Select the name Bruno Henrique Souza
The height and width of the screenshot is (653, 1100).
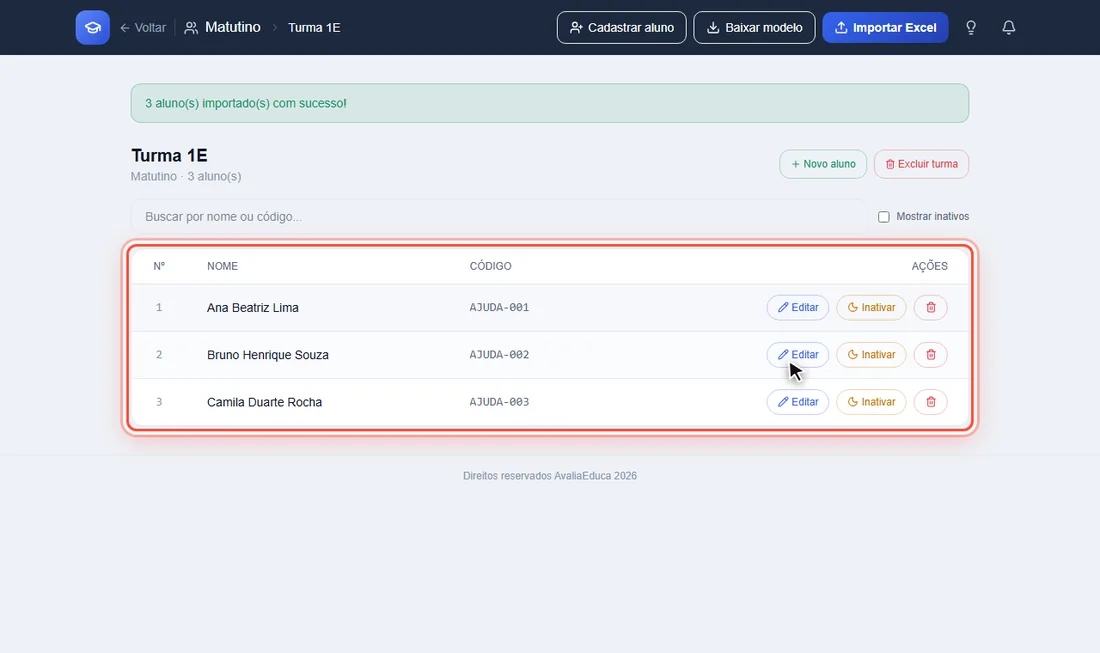click(x=268, y=355)
